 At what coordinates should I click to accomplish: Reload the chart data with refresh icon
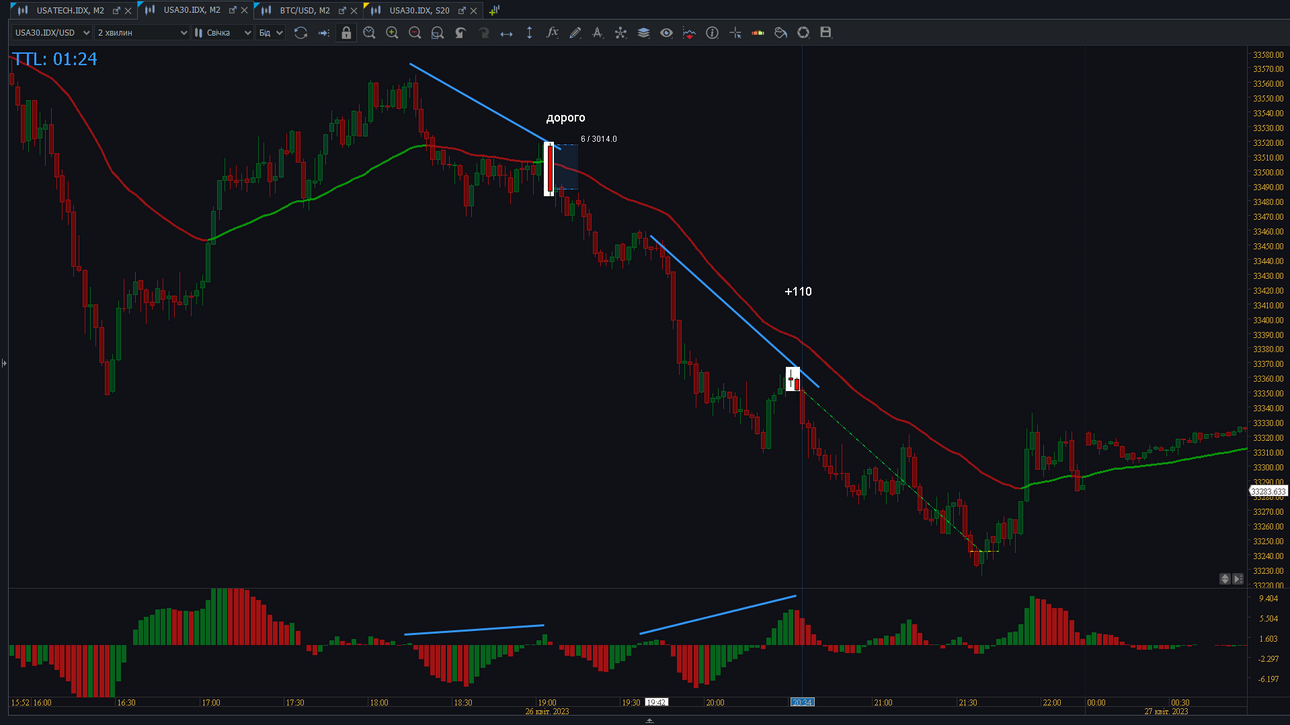point(300,33)
